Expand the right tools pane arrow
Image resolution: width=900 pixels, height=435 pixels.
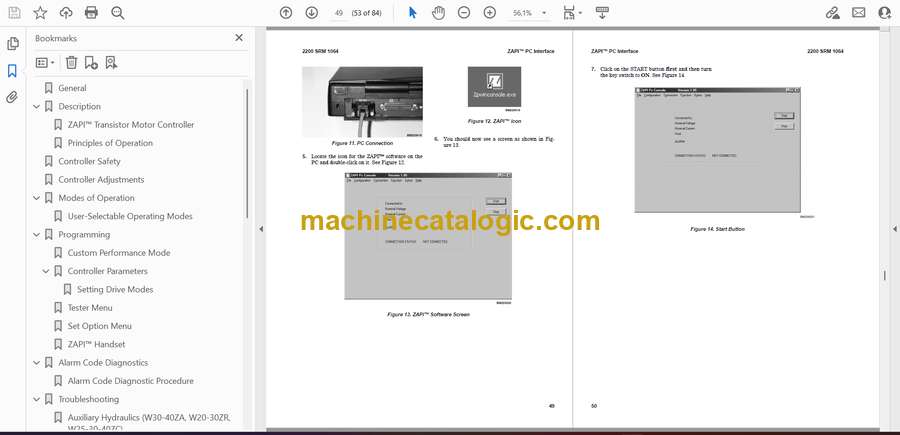(x=894, y=229)
